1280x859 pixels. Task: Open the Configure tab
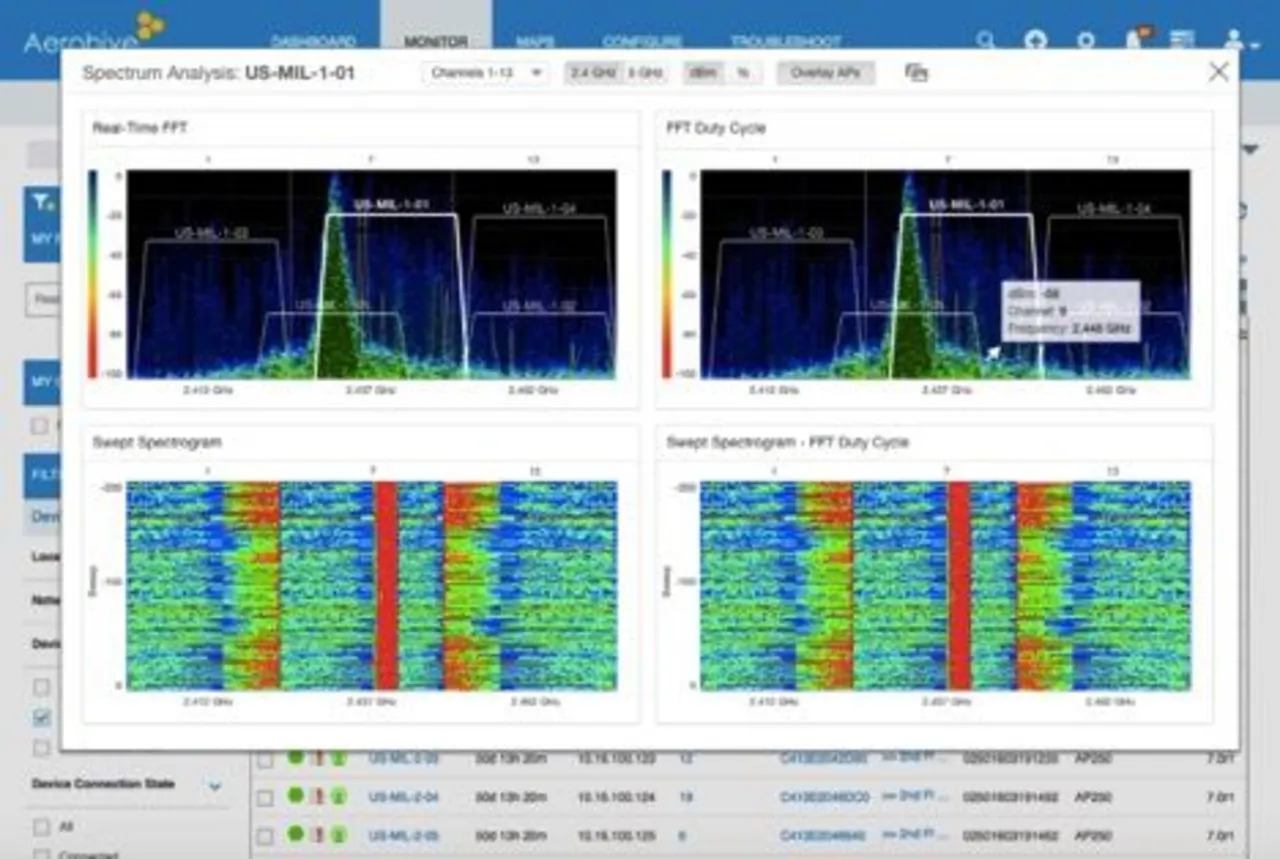(x=642, y=42)
